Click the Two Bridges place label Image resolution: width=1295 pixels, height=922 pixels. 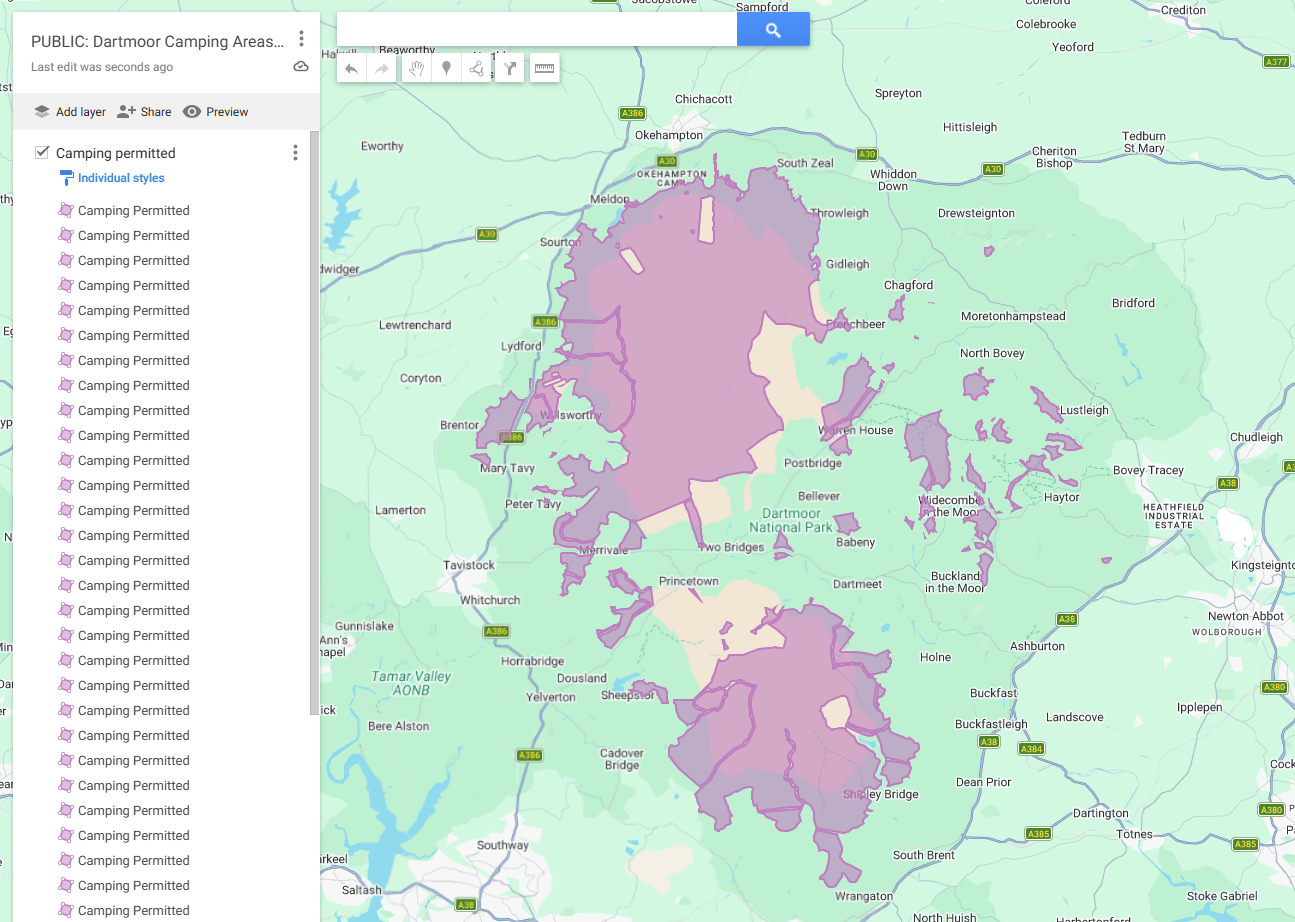coord(731,547)
